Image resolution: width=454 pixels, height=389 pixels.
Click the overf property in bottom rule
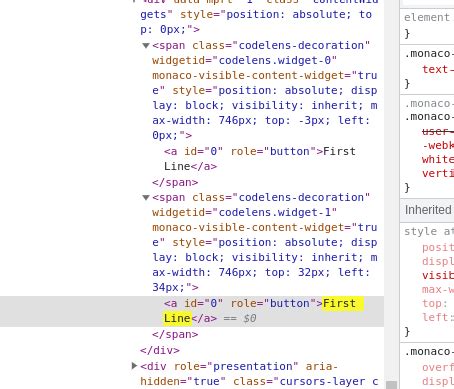(438, 367)
